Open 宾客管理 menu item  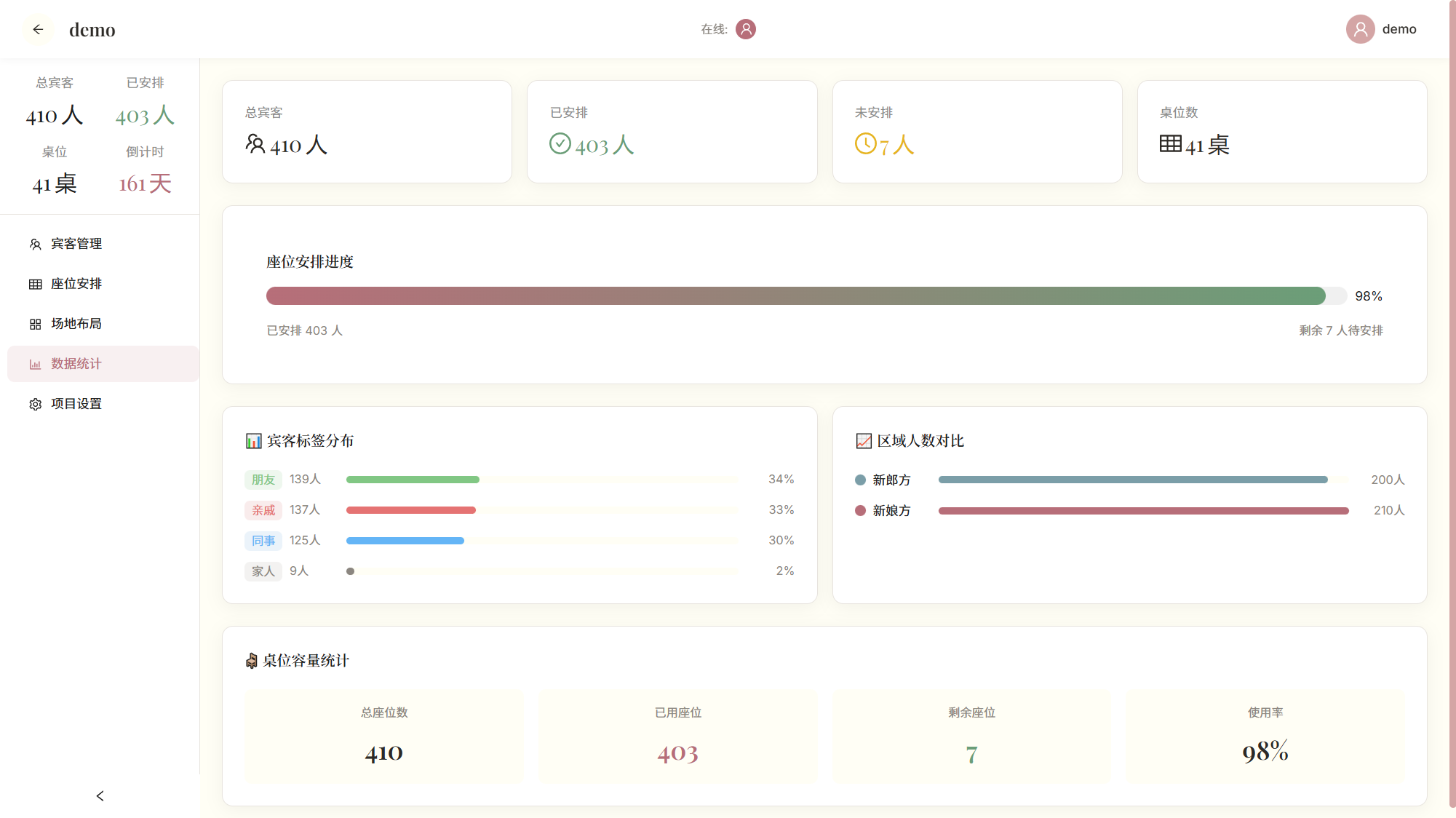tap(103, 244)
